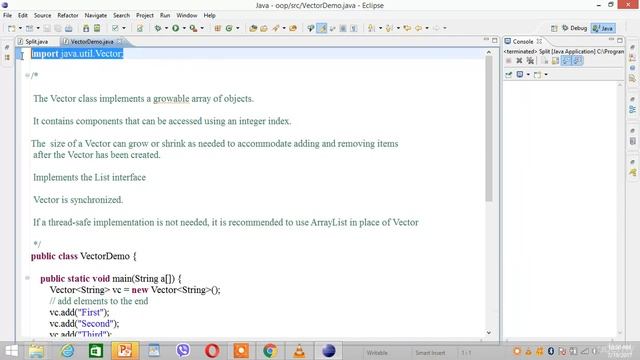Open the Search menu
This screenshot has width=640, height=360.
121,15
